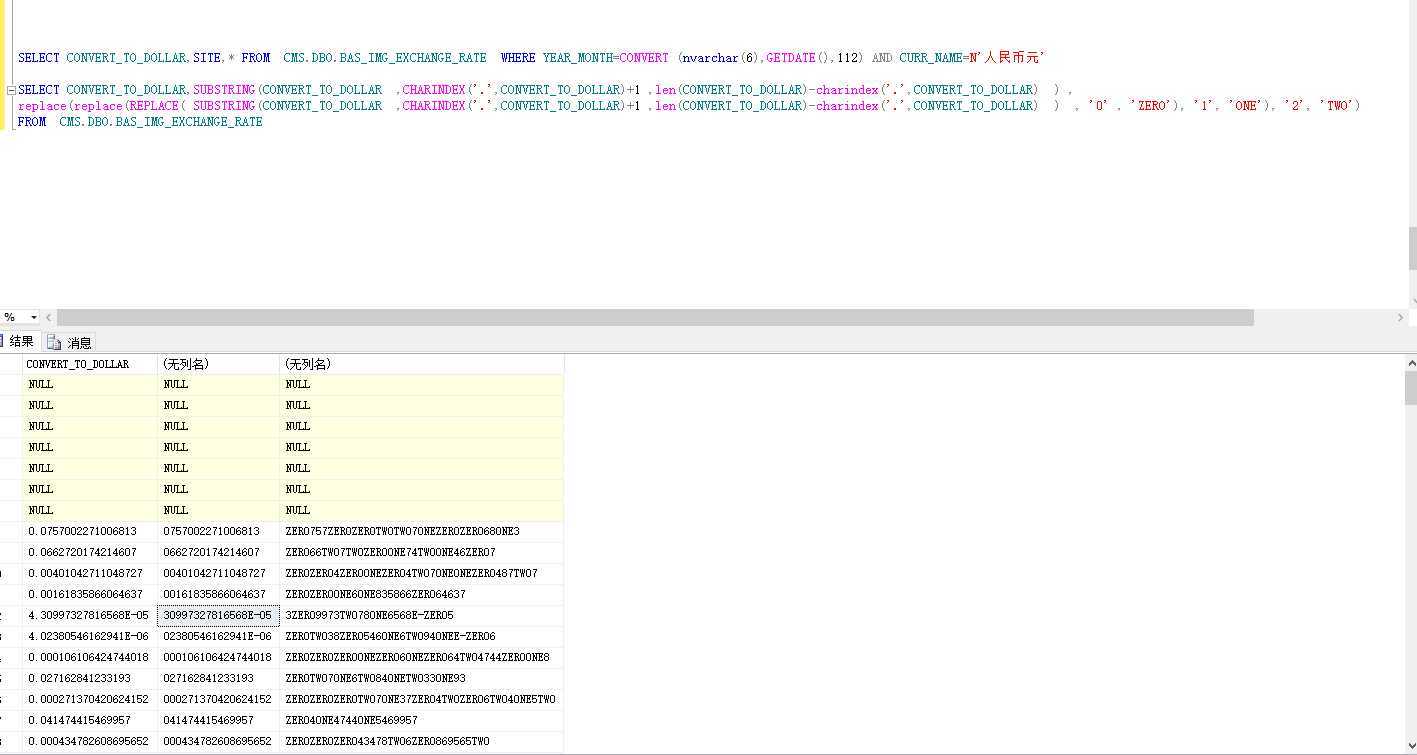Select cell ZERO757ZEROZEROTWOTWO7ONEZEROZERO68ONE3
The image size is (1417, 755).
[x=421, y=531]
